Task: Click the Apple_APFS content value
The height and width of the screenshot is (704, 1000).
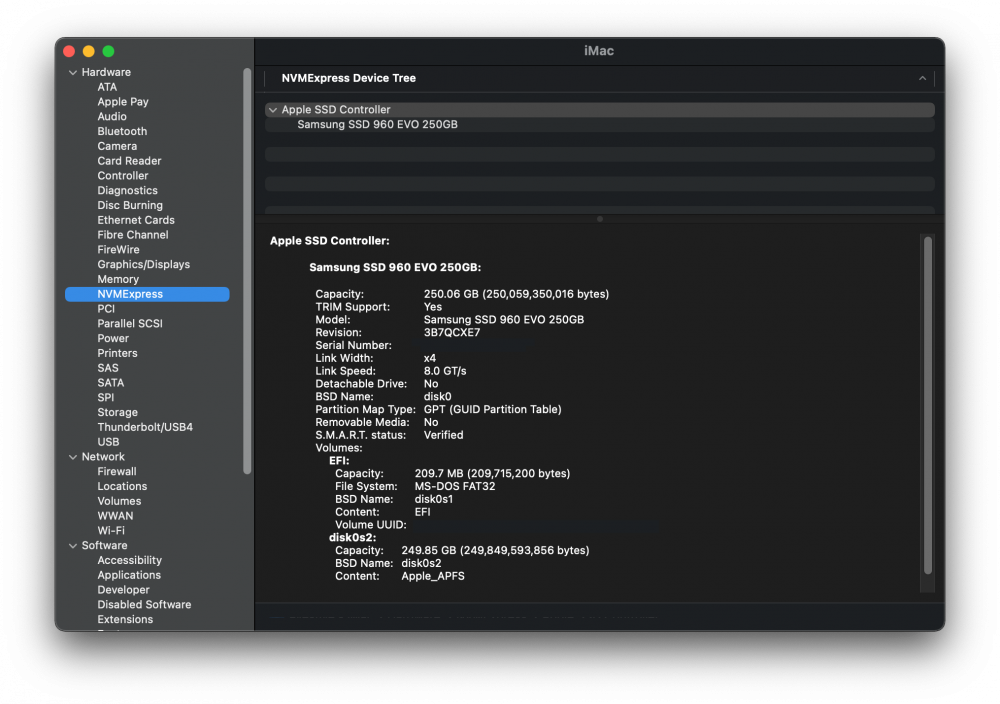Action: 432,576
